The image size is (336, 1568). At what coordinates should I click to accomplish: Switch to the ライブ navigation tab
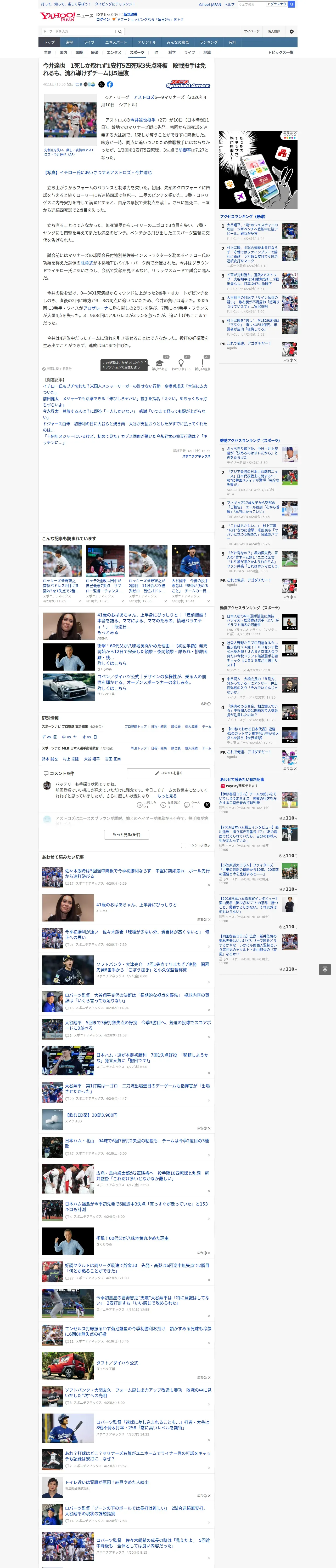89,42
